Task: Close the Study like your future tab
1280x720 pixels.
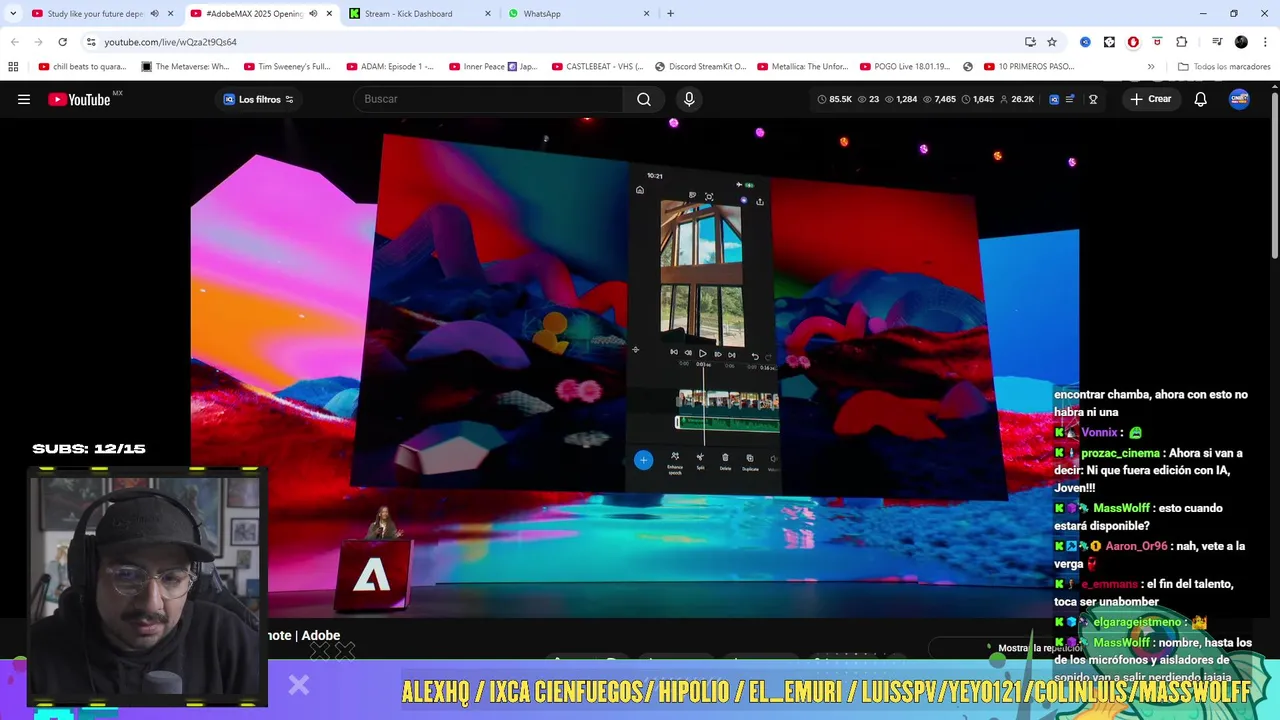Action: click(x=170, y=14)
